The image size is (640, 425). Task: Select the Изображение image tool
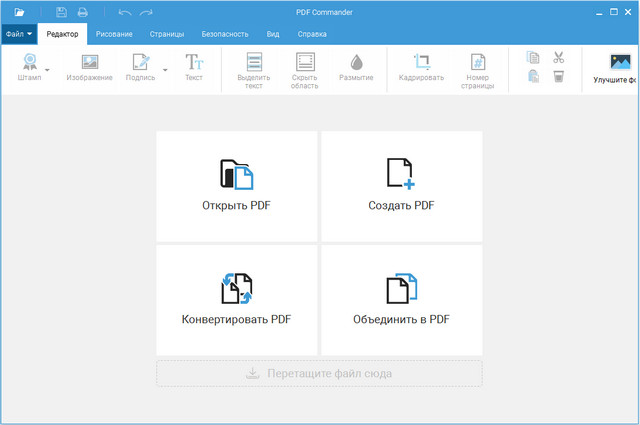(89, 67)
